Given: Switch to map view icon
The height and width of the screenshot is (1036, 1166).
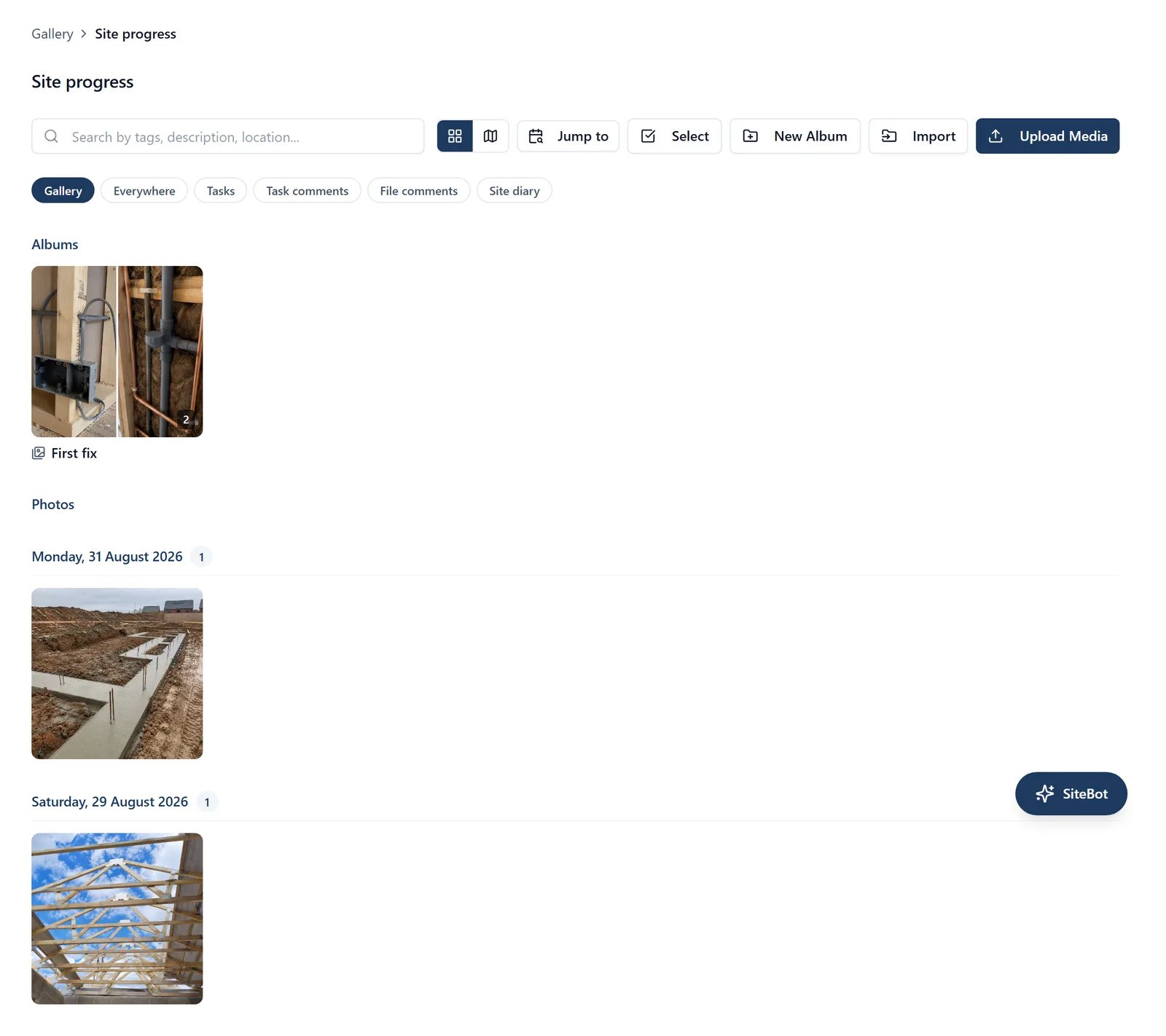Looking at the screenshot, I should [490, 136].
